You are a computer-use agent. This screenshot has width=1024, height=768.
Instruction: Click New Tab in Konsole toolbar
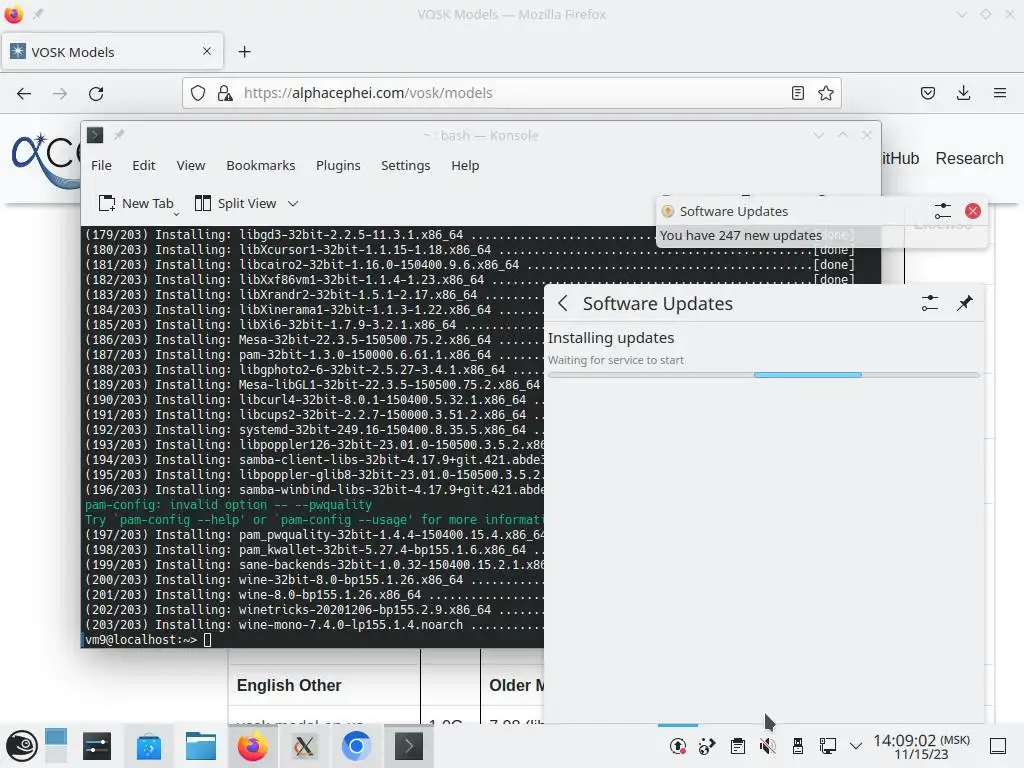pos(136,203)
